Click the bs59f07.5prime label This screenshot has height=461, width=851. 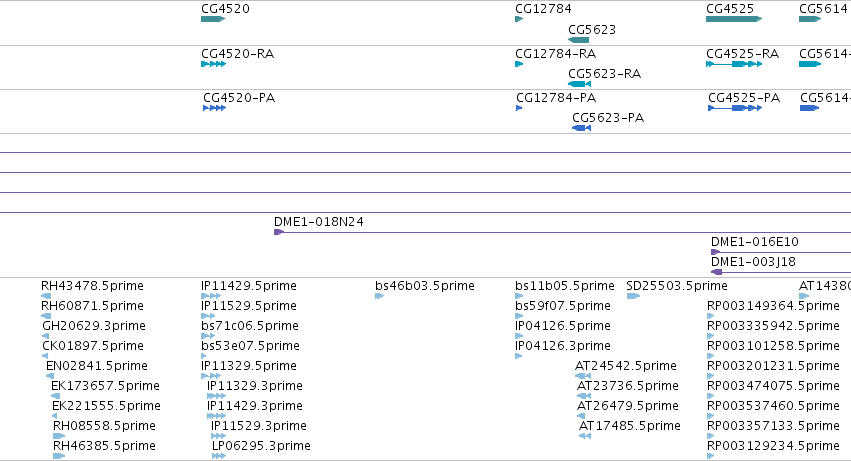563,306
